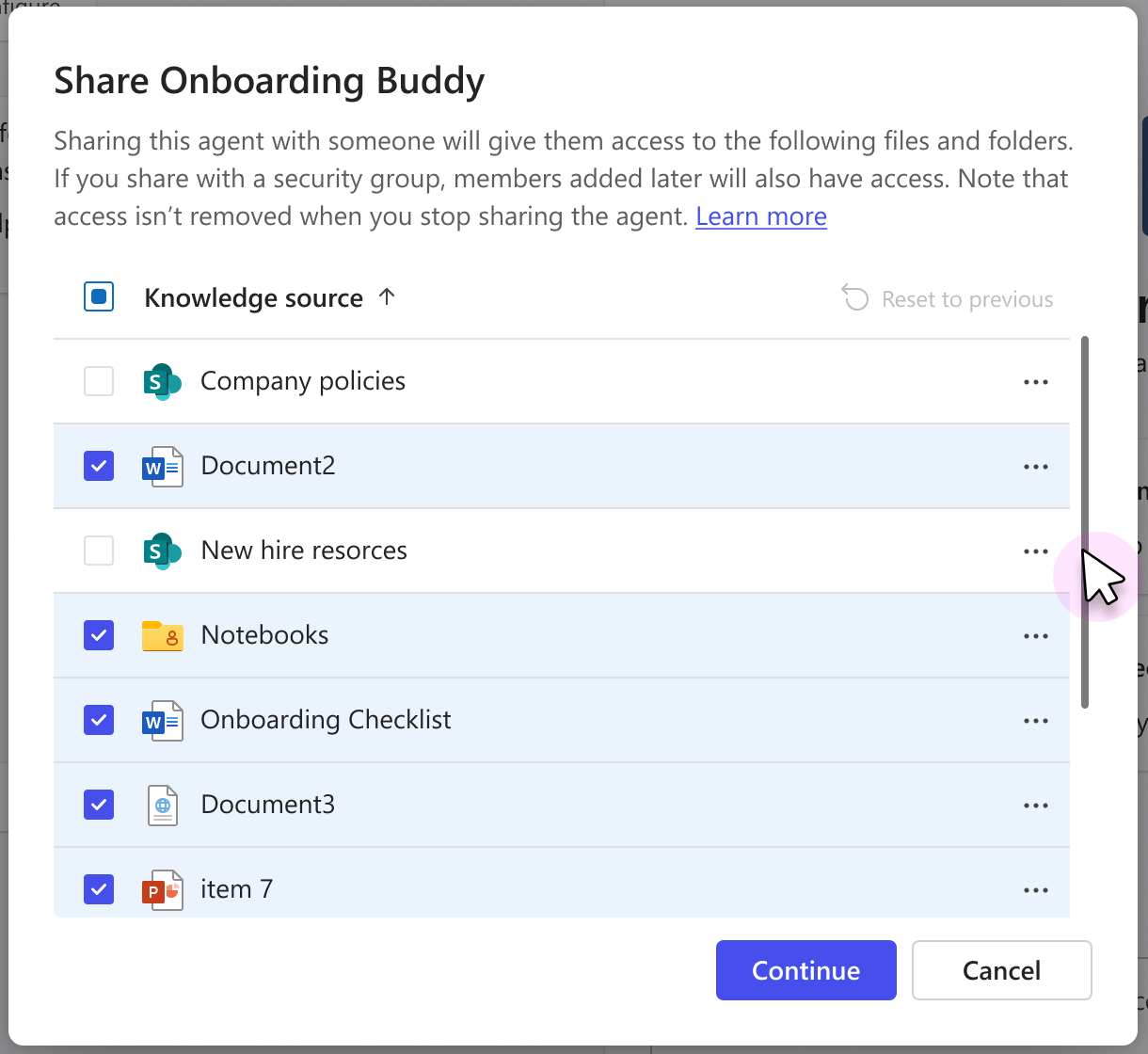The height and width of the screenshot is (1054, 1148).
Task: Toggle the select-all Knowledge source checkbox
Action: pyautogui.click(x=99, y=297)
